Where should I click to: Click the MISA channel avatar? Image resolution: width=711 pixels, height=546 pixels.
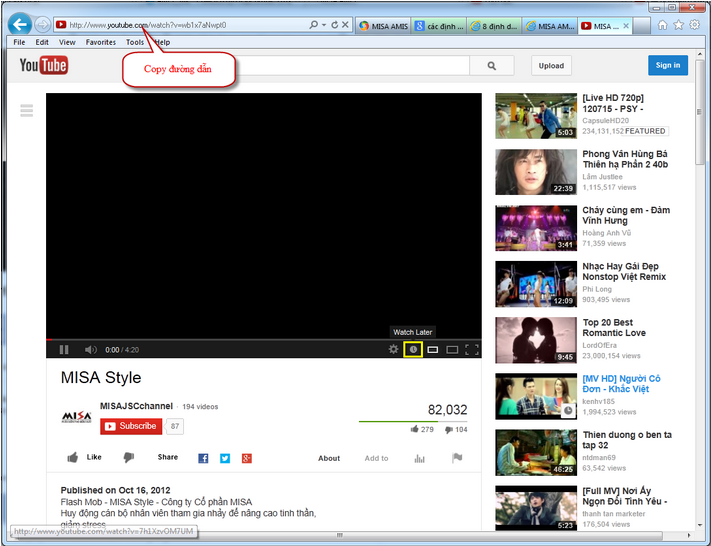(x=77, y=417)
